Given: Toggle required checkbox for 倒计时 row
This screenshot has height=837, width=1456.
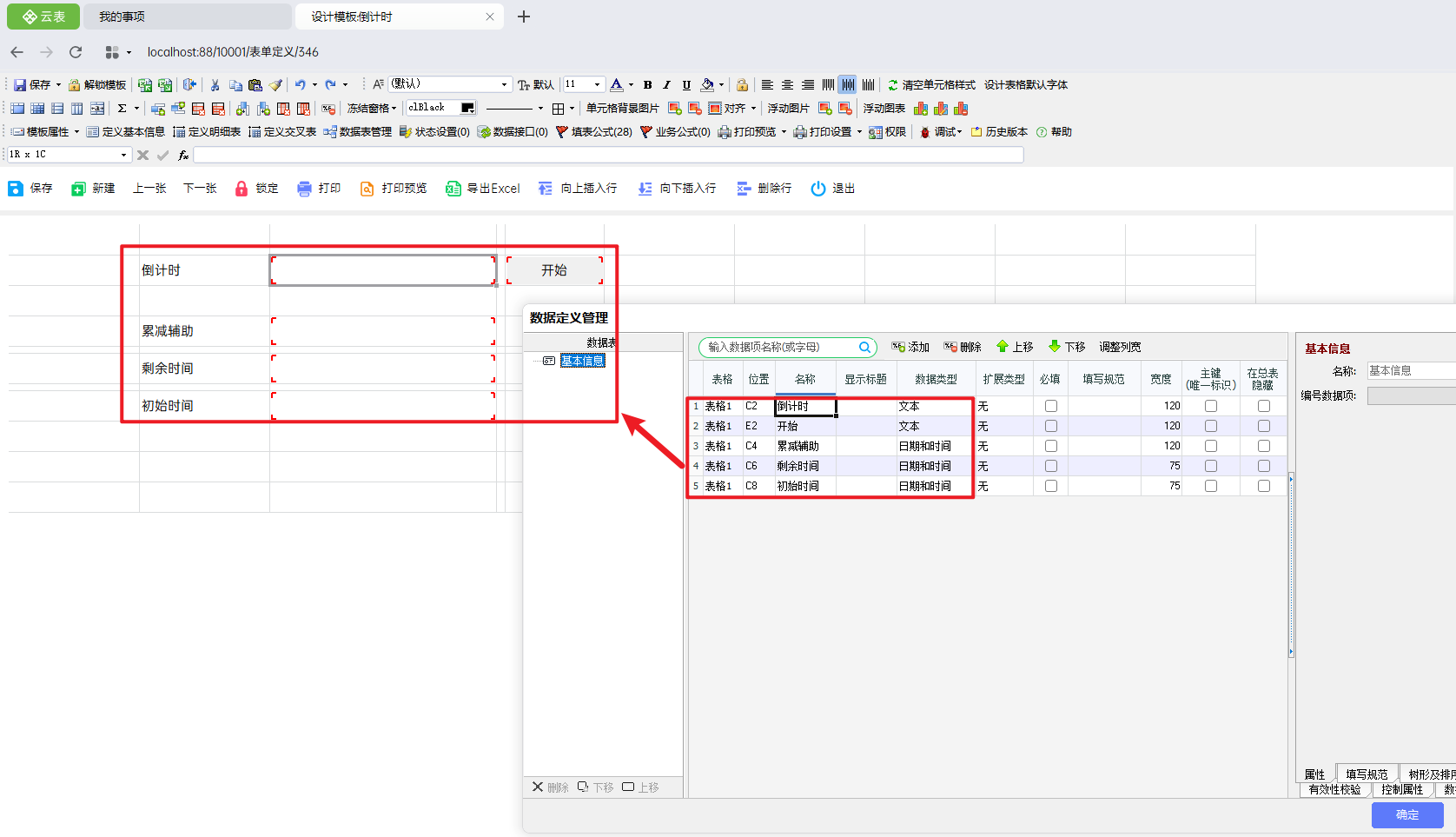Looking at the screenshot, I should click(1051, 406).
